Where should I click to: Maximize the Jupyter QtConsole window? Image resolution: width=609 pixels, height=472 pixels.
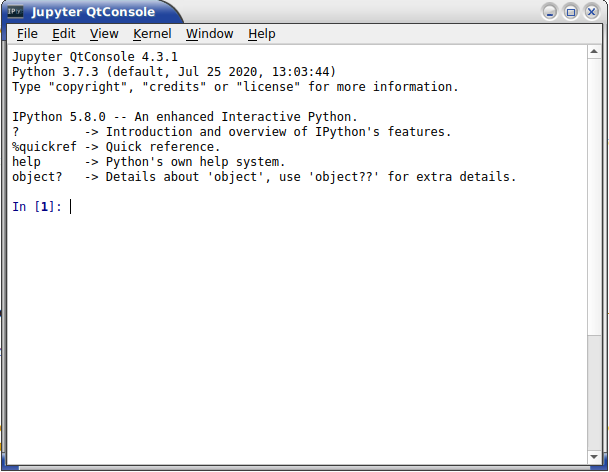[x=571, y=12]
